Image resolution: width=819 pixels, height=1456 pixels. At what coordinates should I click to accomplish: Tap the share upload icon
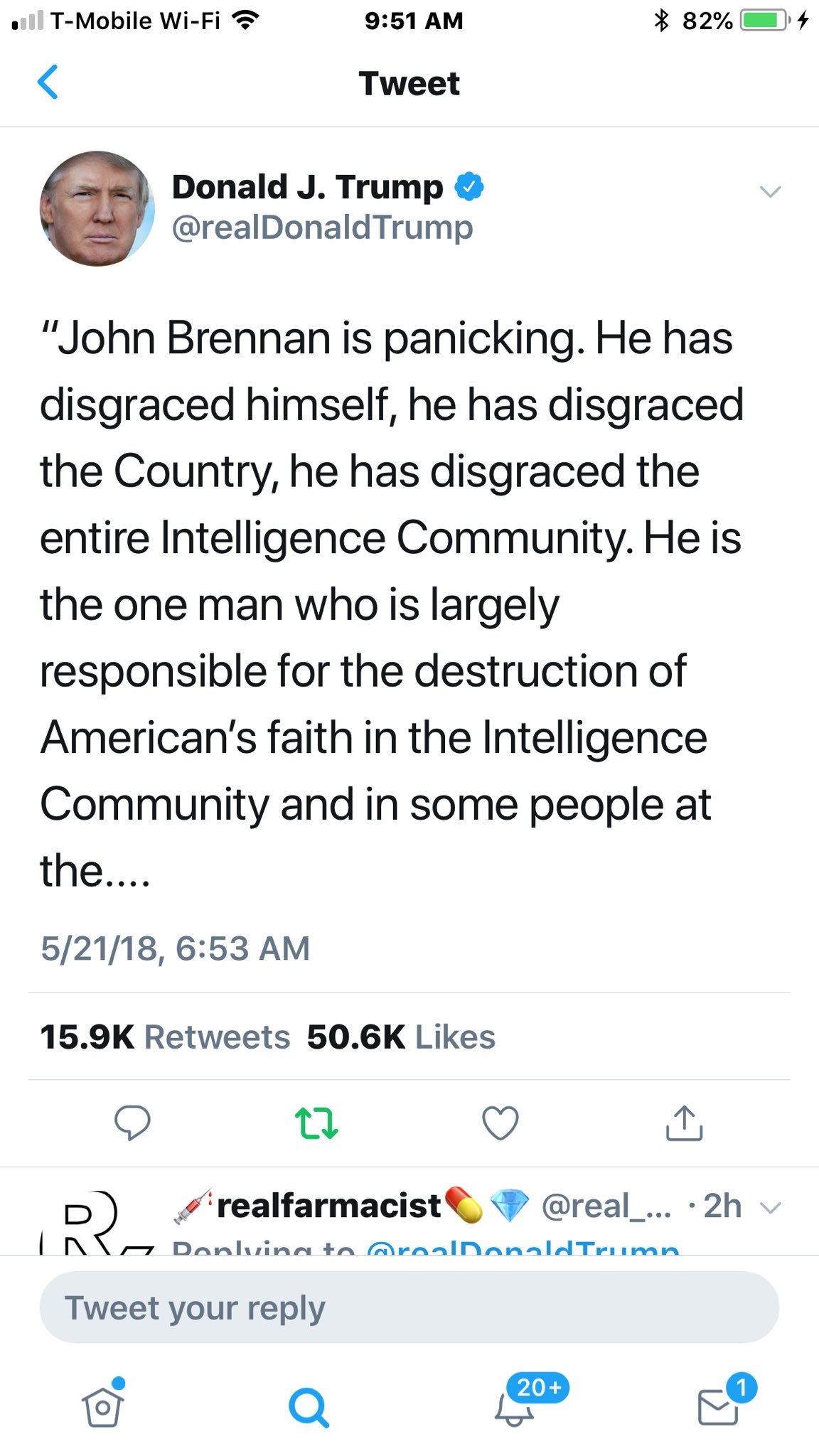click(x=684, y=1123)
